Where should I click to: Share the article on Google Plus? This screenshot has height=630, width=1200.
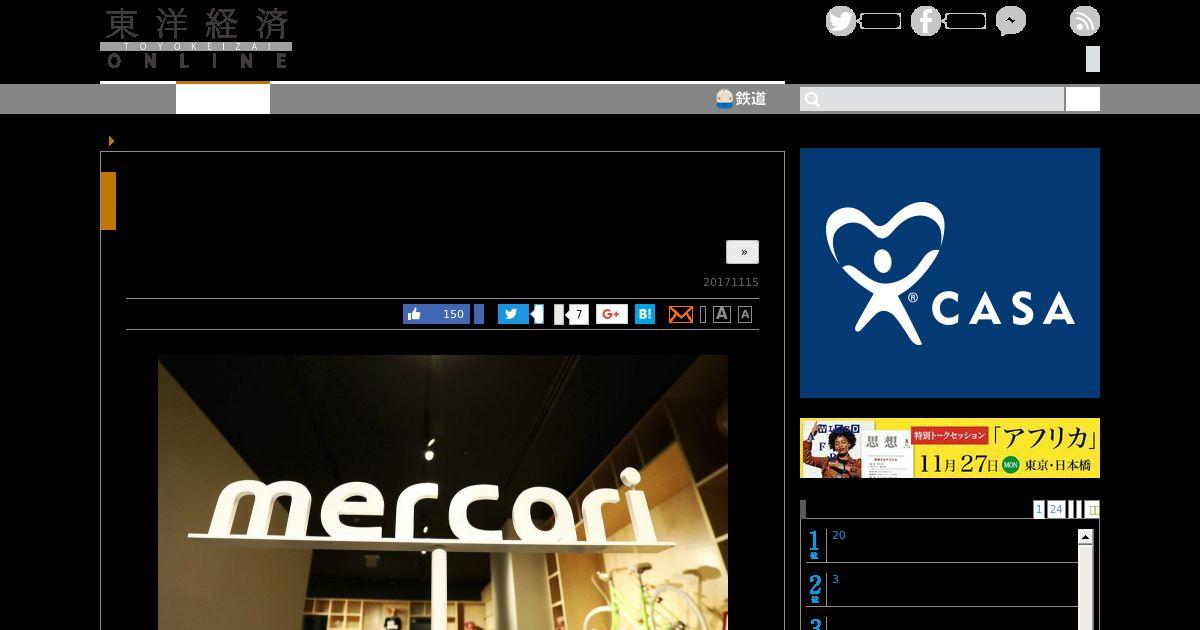click(612, 314)
